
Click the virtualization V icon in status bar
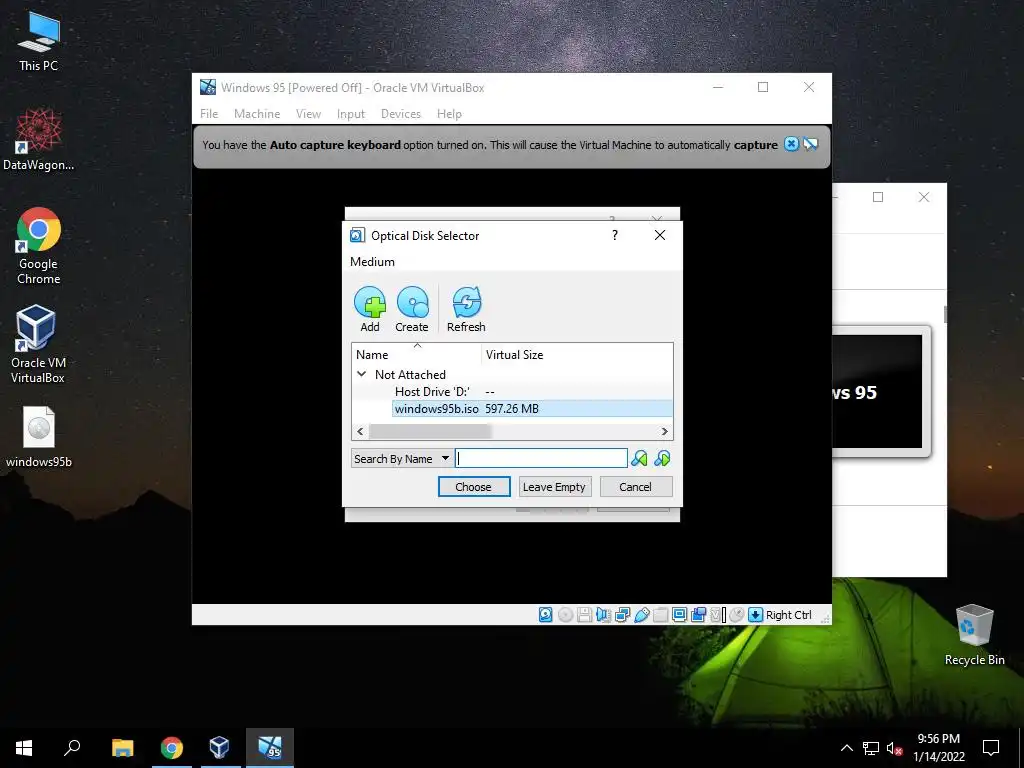coord(717,615)
